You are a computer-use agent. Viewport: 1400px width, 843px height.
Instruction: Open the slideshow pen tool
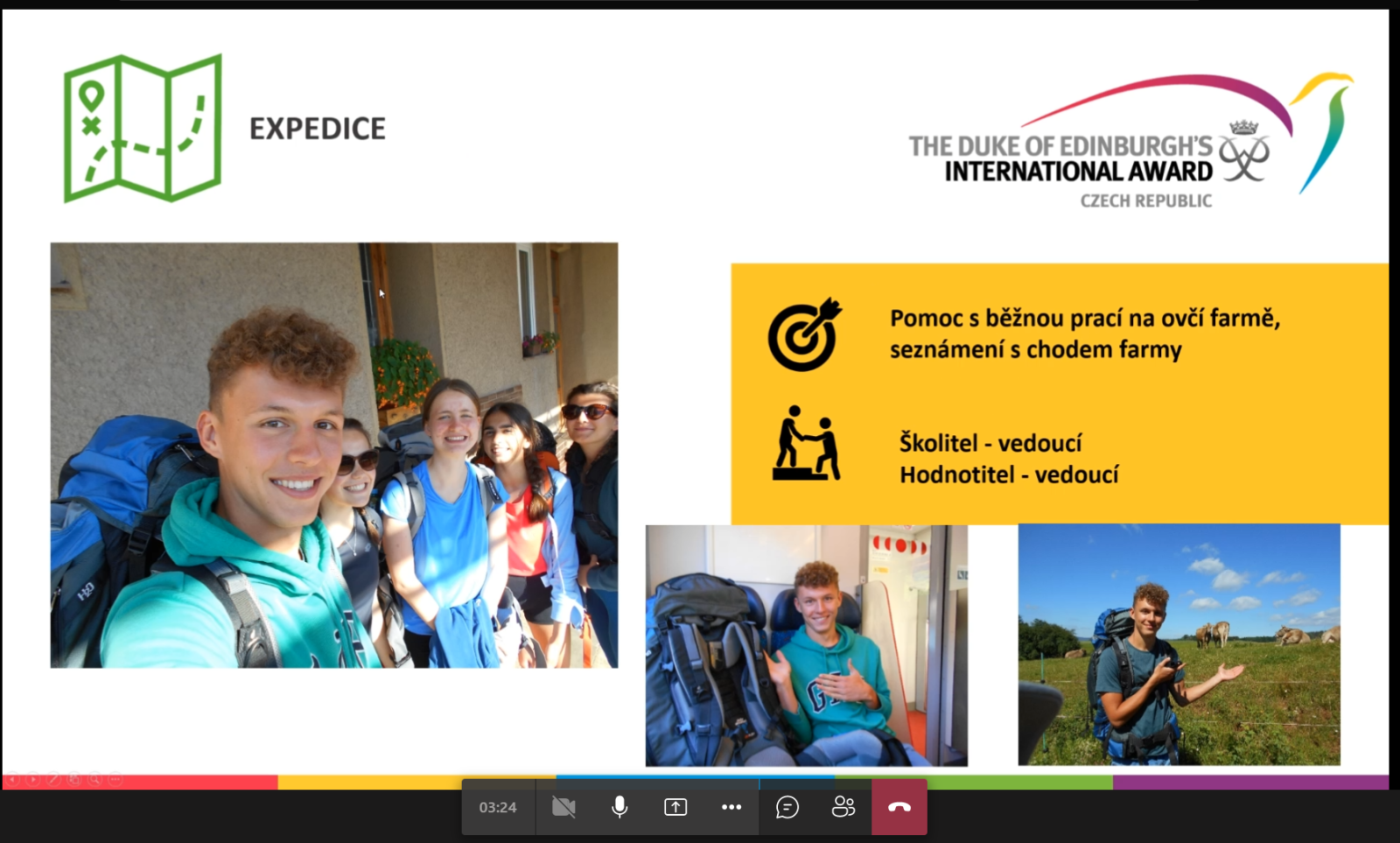pos(53,778)
